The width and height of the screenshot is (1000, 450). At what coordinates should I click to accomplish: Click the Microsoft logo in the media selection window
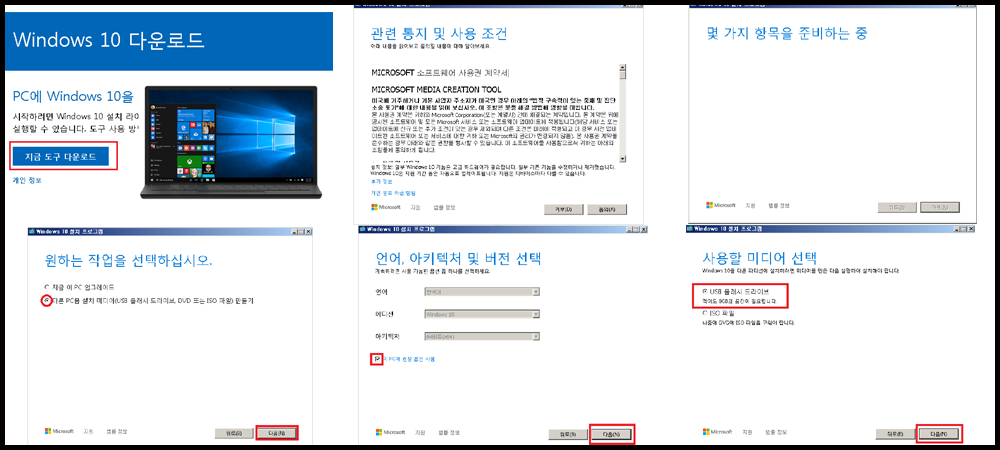pyautogui.click(x=719, y=433)
